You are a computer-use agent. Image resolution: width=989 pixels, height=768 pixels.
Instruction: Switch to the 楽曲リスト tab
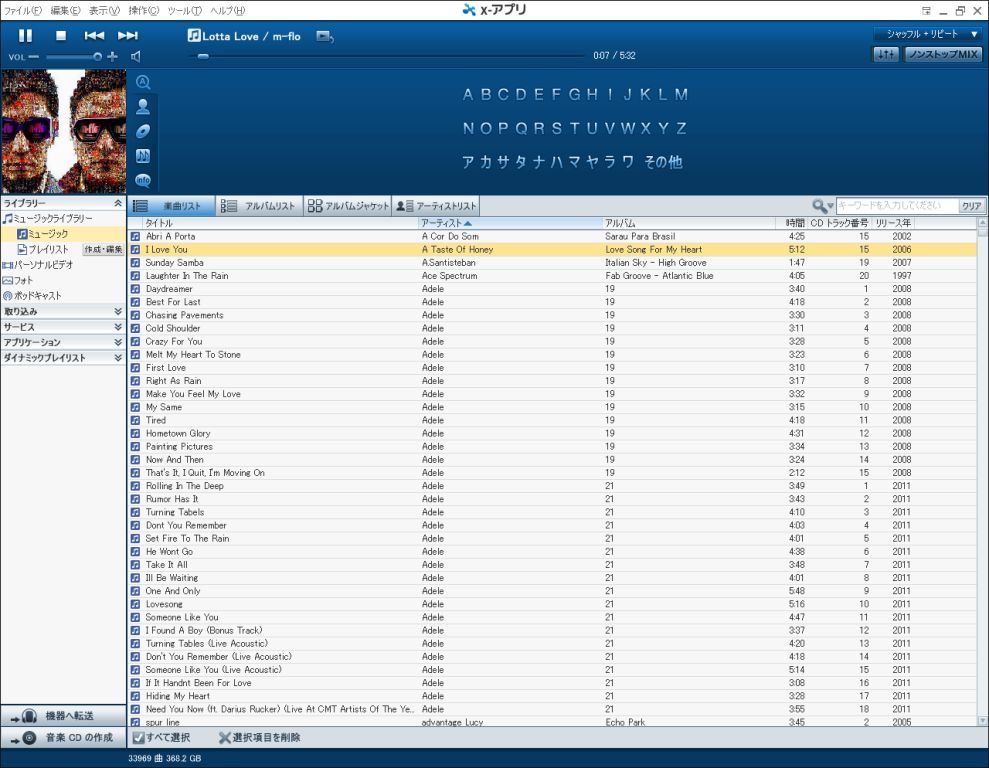coord(172,206)
